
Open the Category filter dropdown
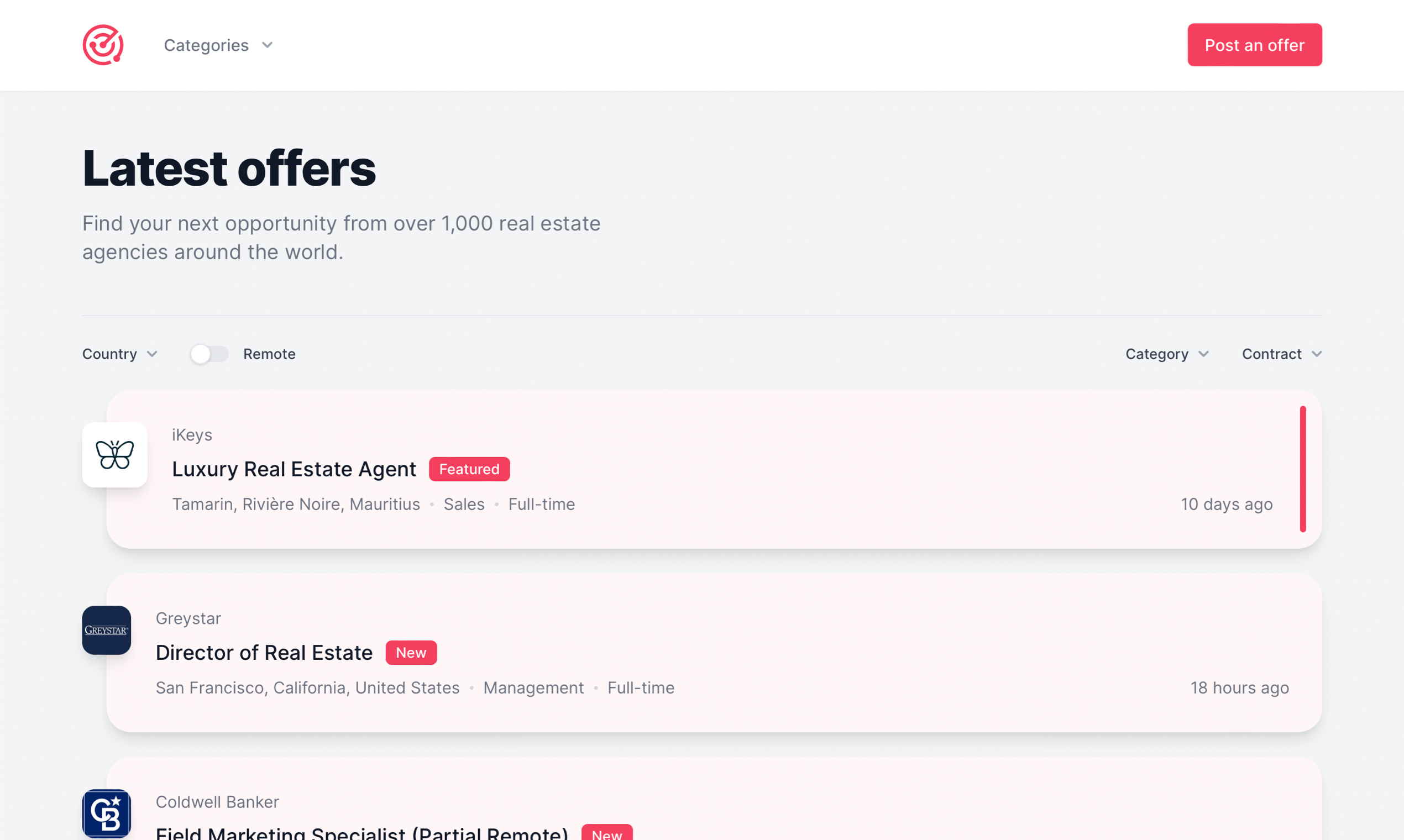1167,353
